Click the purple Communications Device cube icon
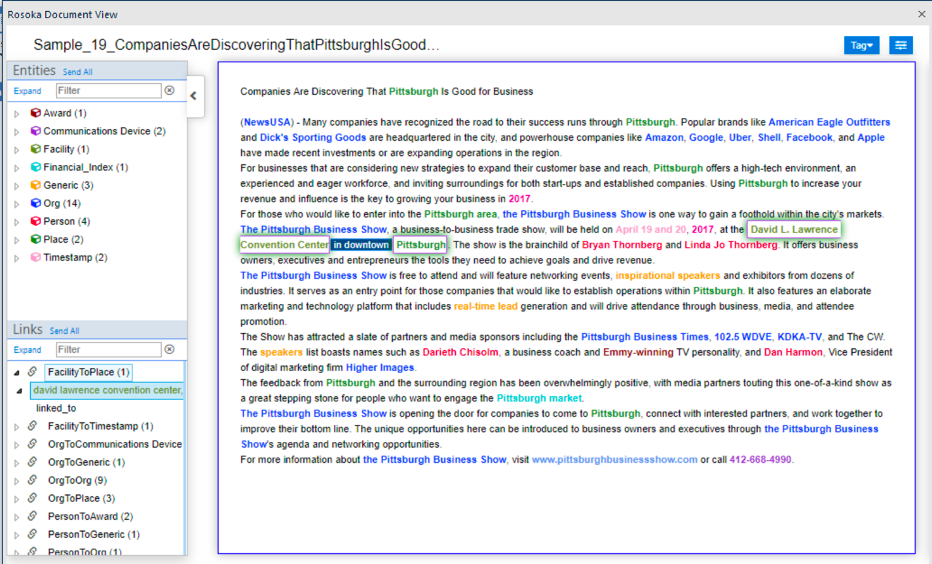This screenshot has height=564, width=932. [x=36, y=131]
